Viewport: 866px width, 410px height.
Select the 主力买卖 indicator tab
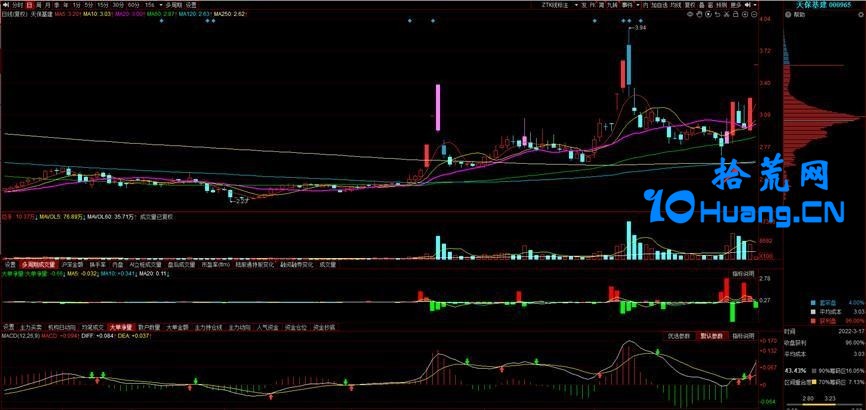point(31,327)
